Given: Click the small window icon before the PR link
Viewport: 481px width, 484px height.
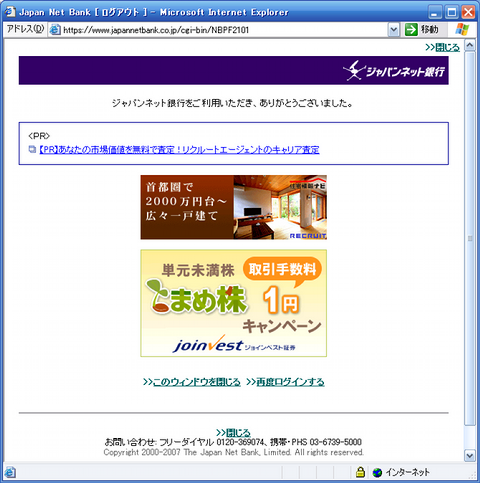Looking at the screenshot, I should pyautogui.click(x=32, y=149).
